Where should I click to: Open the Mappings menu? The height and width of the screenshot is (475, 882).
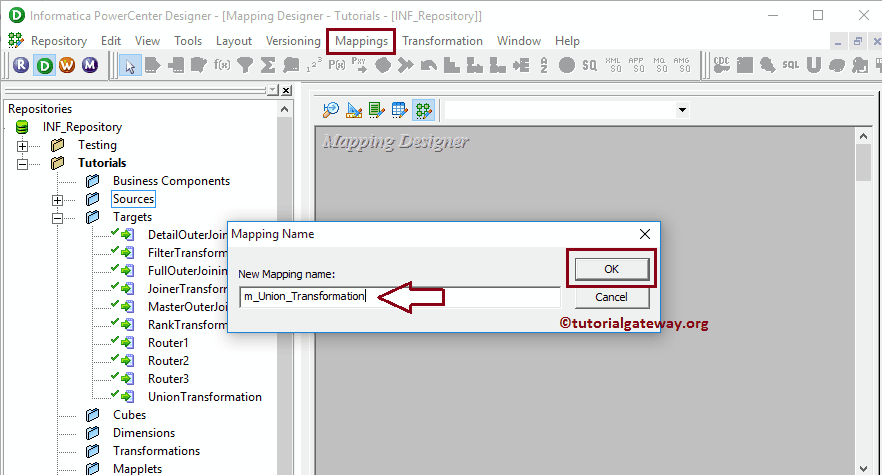[x=361, y=41]
